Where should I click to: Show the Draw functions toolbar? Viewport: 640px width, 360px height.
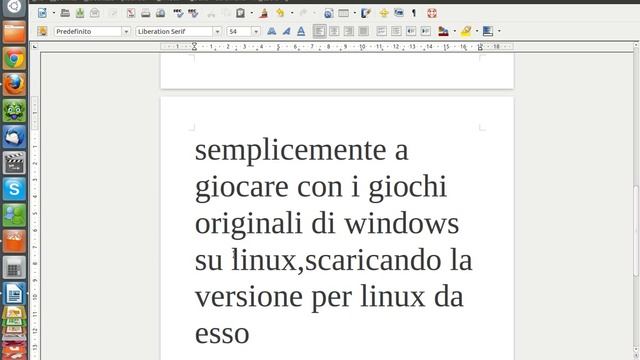tap(366, 13)
